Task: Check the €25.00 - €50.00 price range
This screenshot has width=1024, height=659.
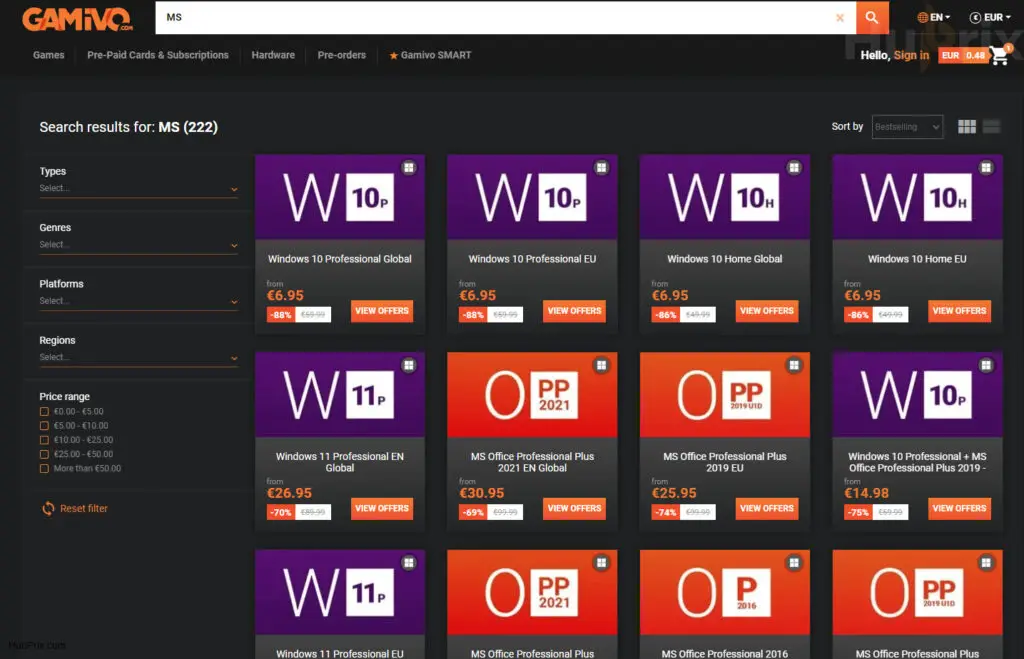Action: coord(44,455)
